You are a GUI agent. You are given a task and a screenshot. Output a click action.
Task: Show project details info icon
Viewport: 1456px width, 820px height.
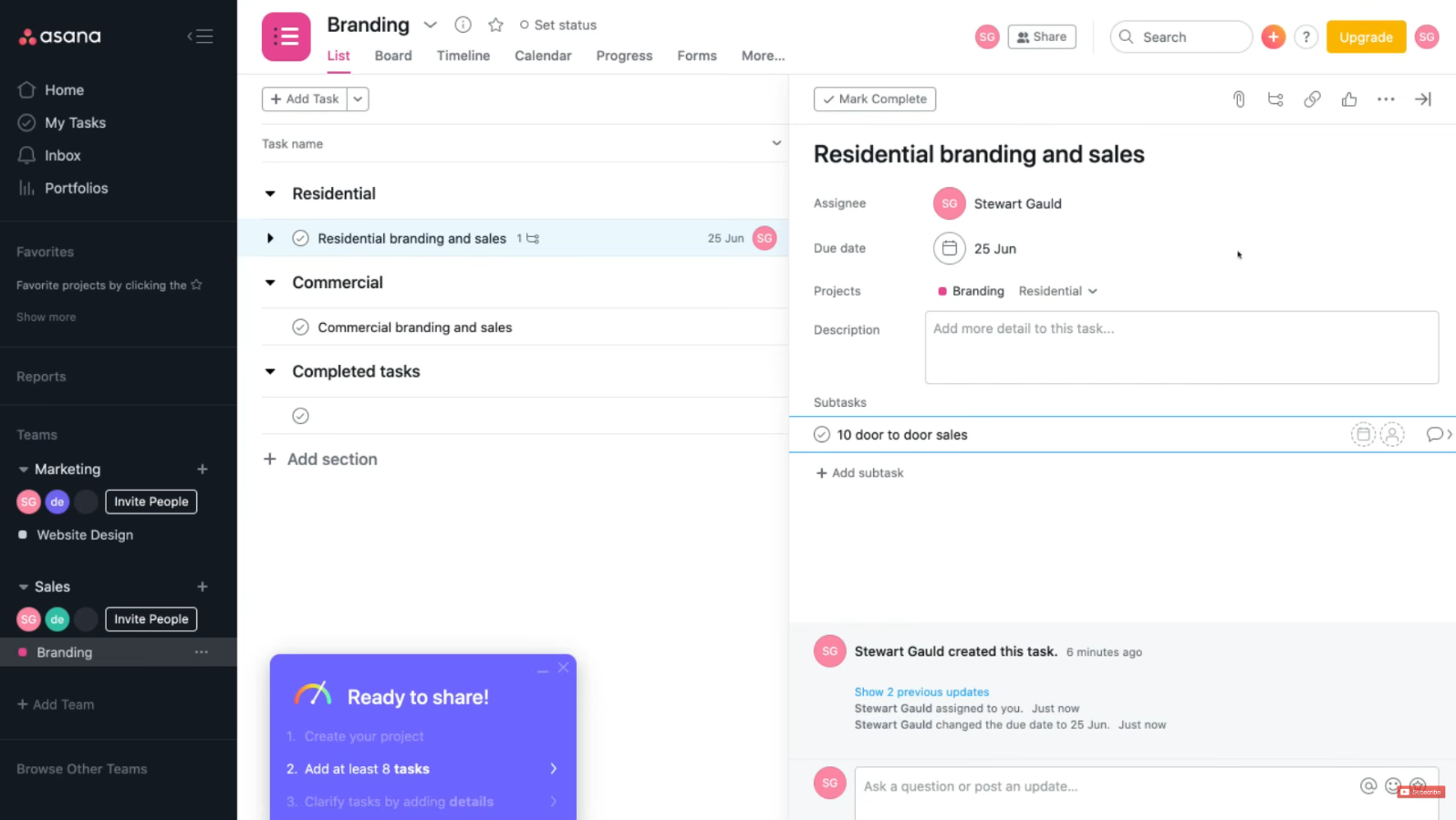[x=463, y=25]
